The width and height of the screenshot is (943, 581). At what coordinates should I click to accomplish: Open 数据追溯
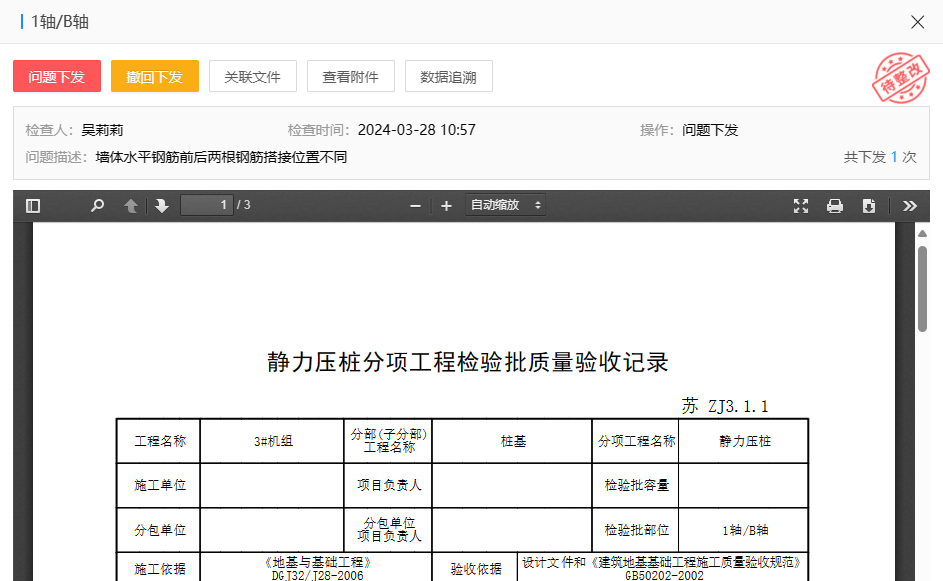click(449, 76)
